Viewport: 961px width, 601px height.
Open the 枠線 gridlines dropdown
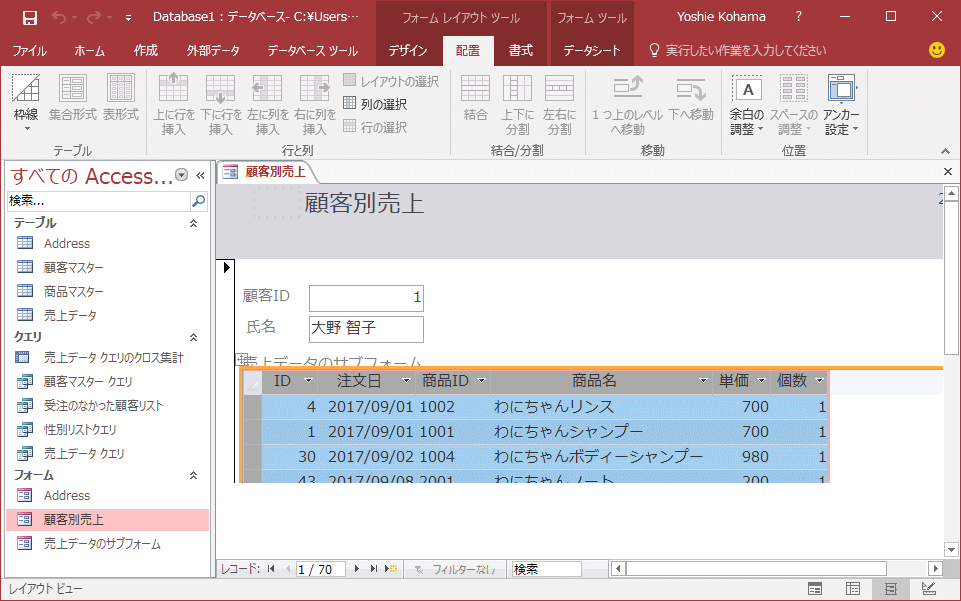[26, 102]
